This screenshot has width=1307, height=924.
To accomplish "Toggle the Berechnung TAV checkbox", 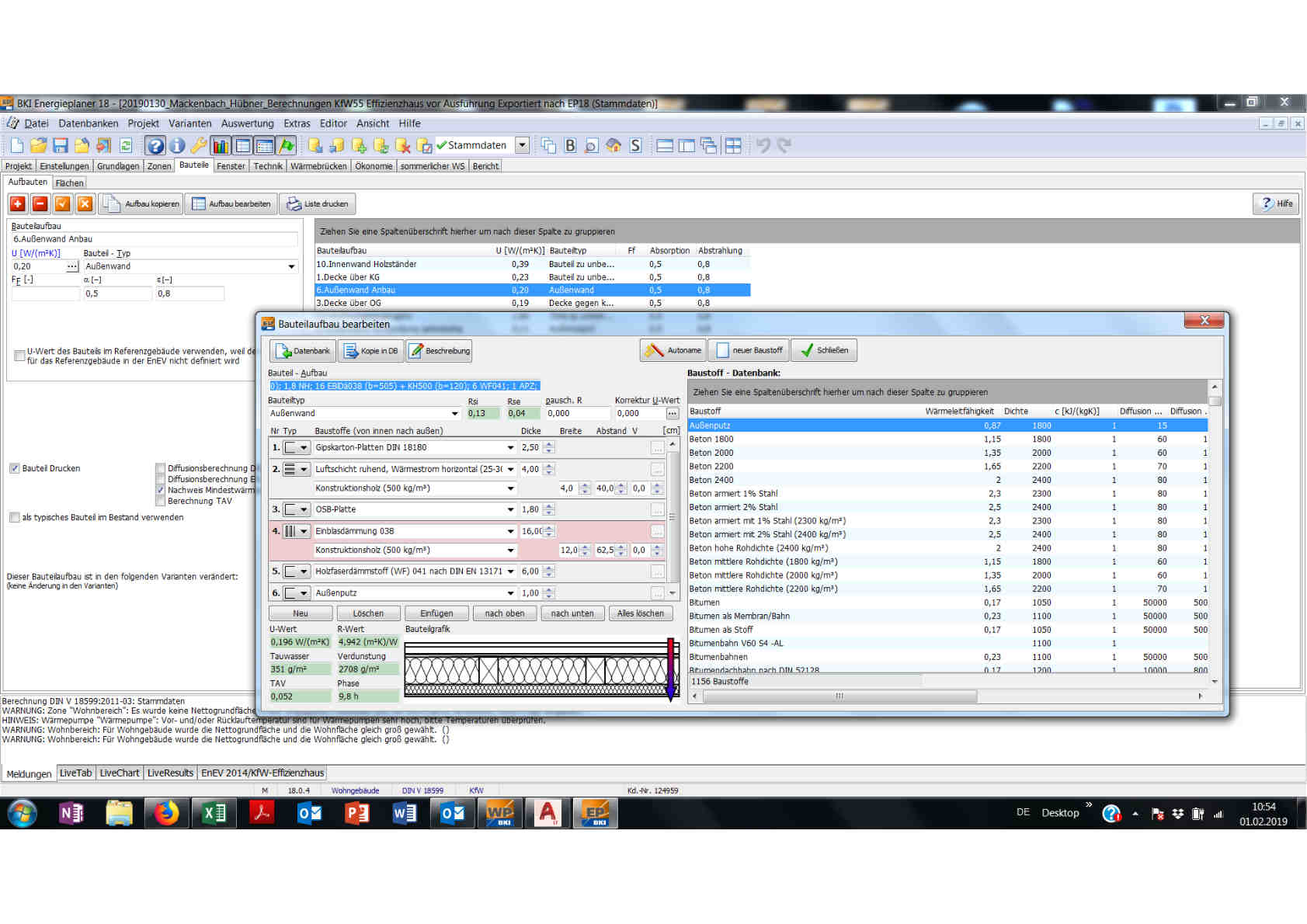I will tap(161, 501).
